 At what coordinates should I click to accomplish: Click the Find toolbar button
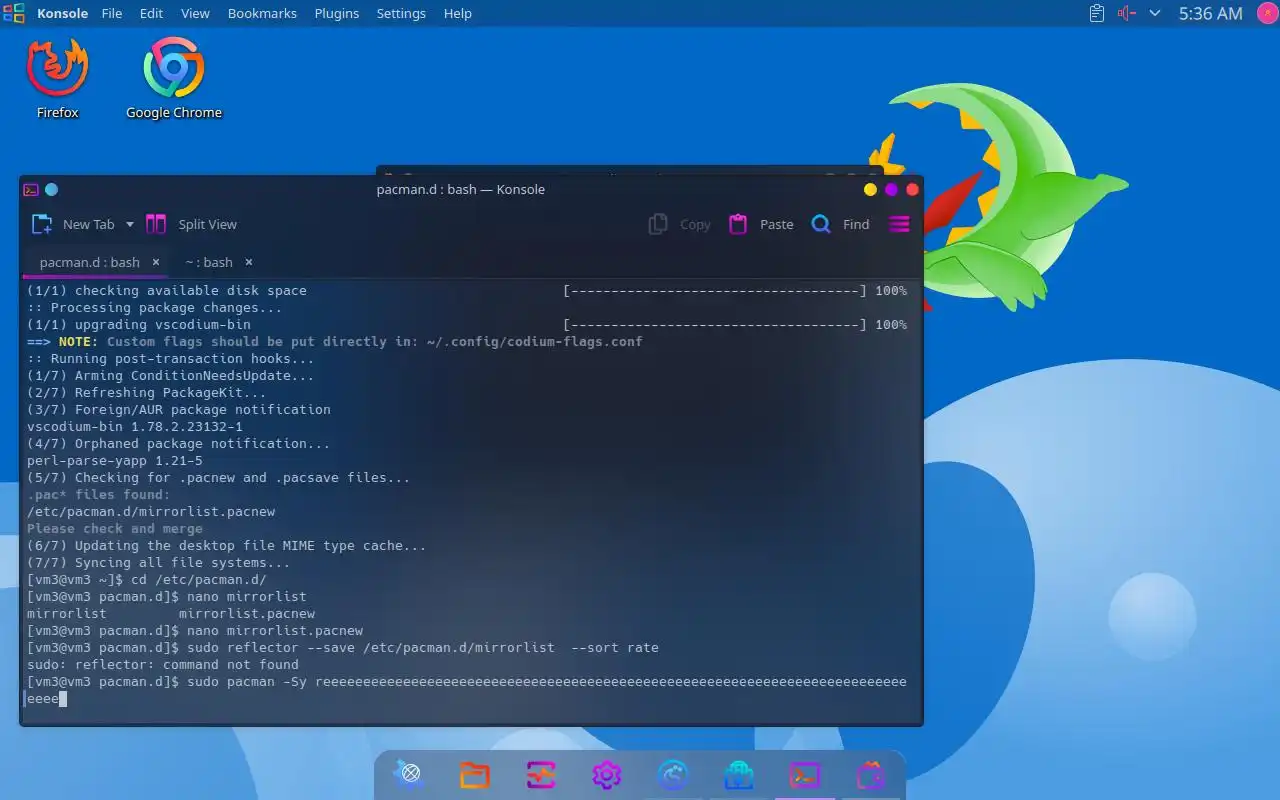[x=840, y=224]
